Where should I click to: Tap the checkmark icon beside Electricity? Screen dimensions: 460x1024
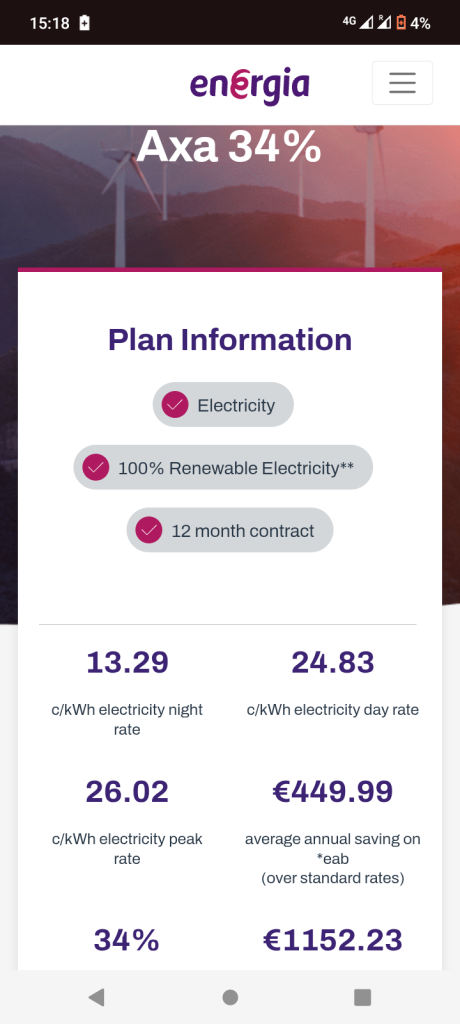pyautogui.click(x=174, y=405)
